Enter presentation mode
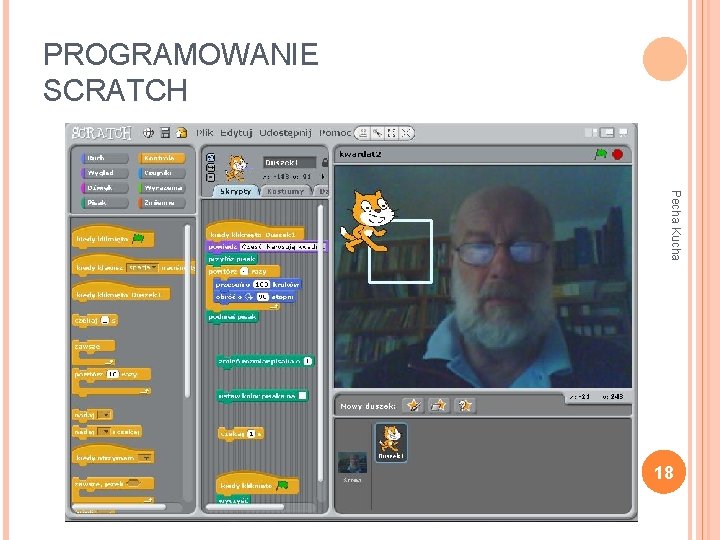Viewport: 720px width, 540px height. pos(623,133)
